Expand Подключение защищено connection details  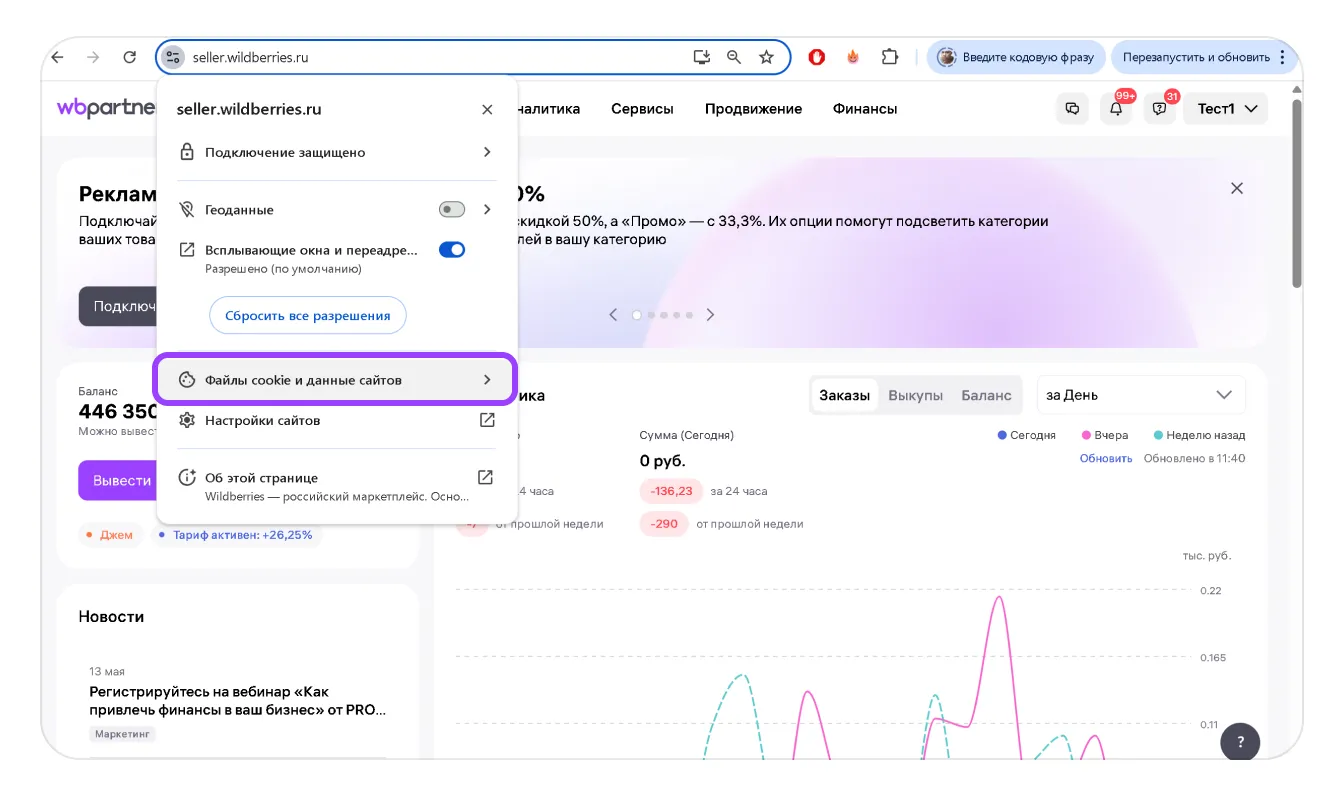click(x=335, y=152)
